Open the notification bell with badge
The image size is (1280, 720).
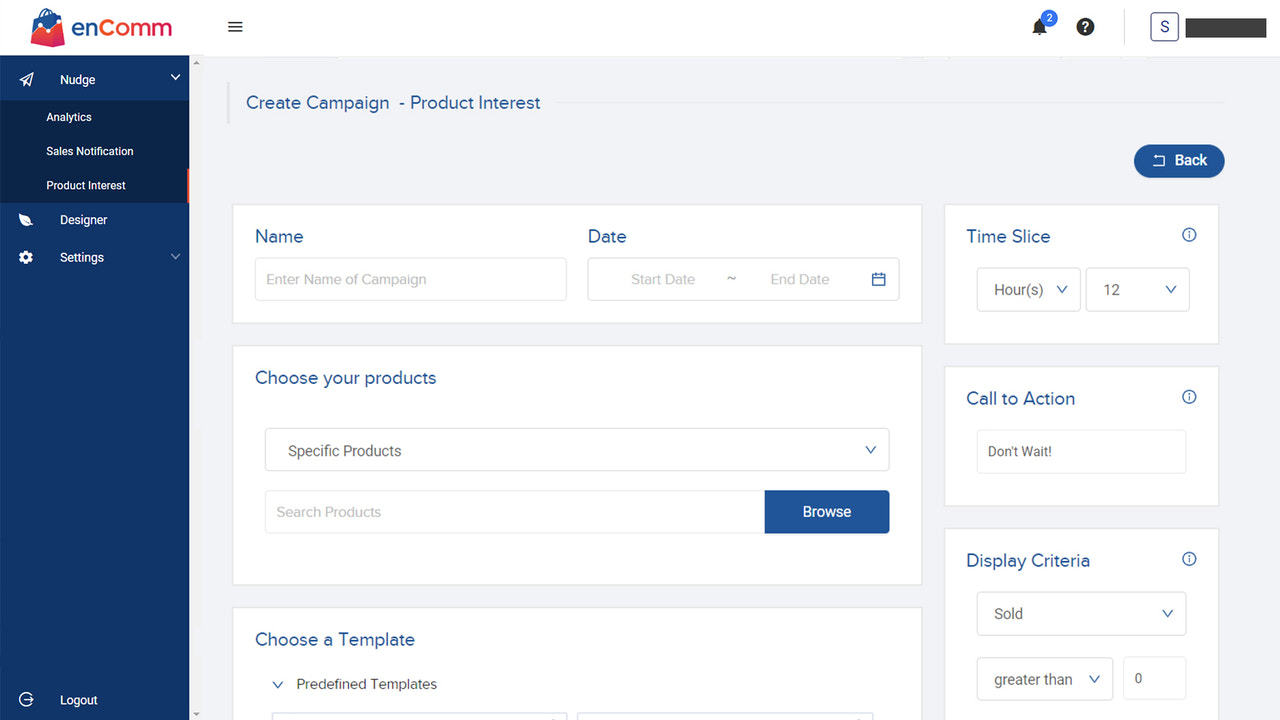(1039, 27)
